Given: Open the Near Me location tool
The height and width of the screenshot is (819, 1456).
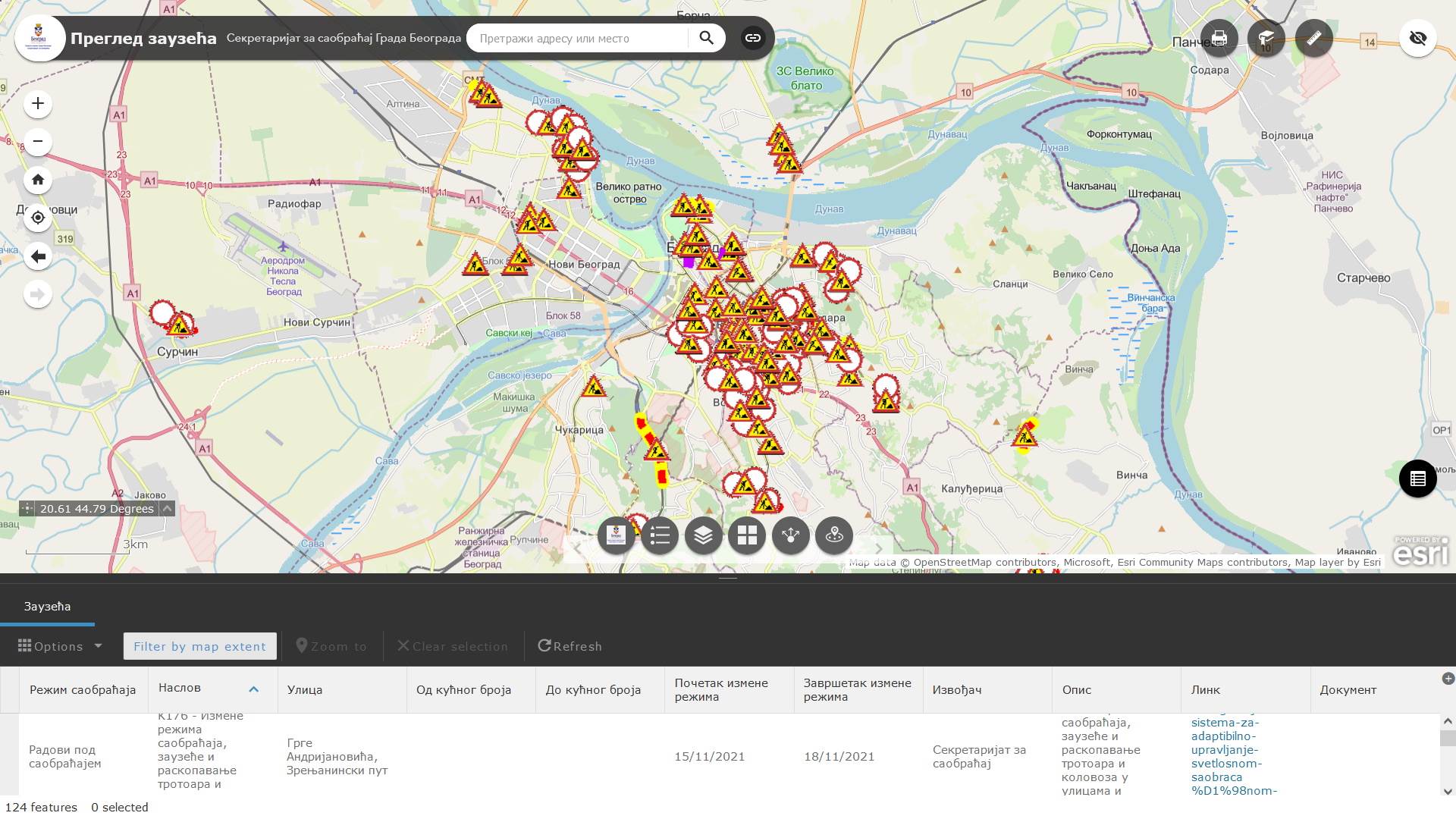Looking at the screenshot, I should click(834, 535).
